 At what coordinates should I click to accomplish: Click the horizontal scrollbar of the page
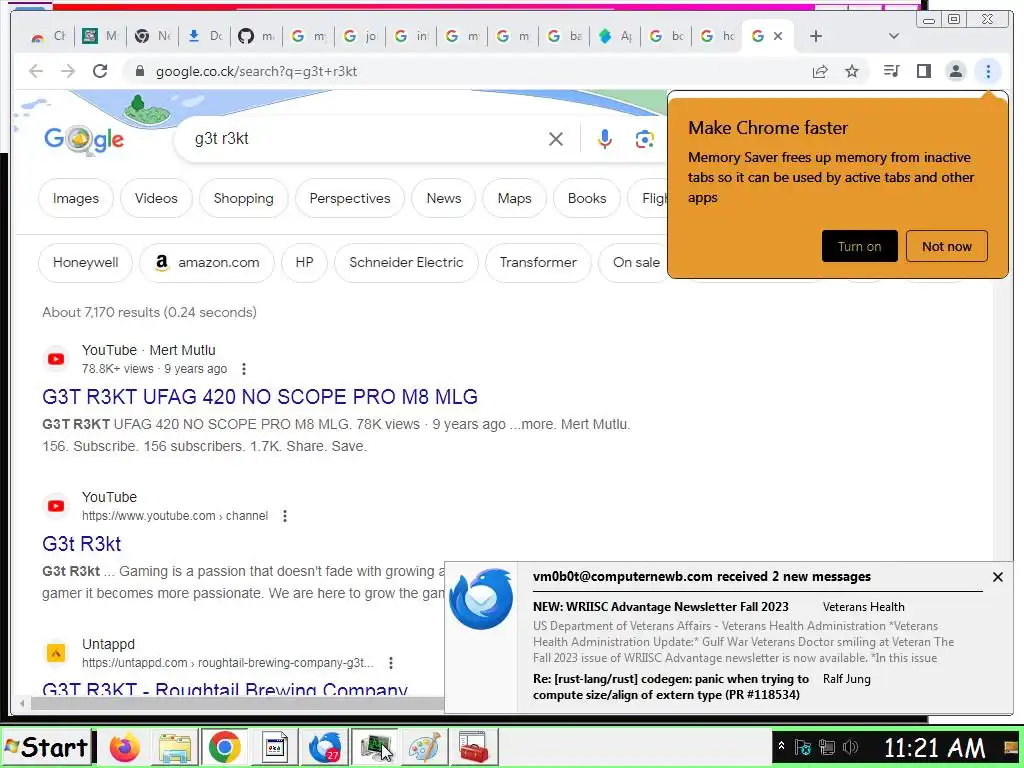coord(237,703)
